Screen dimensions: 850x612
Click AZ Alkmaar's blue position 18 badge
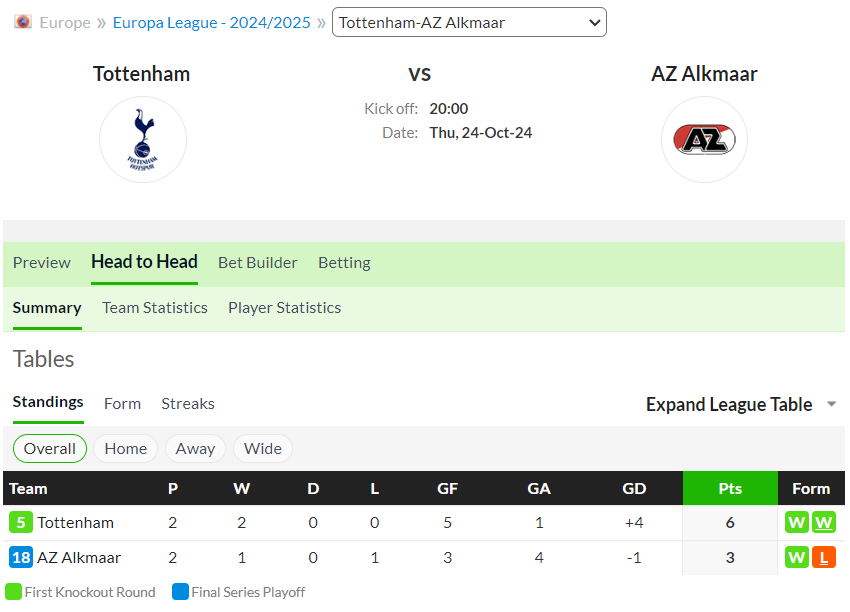click(x=21, y=557)
